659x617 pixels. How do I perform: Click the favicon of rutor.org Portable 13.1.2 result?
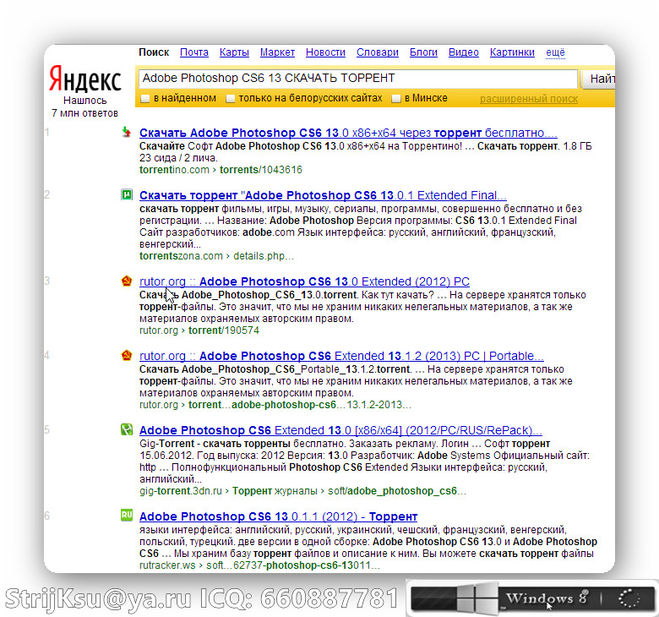127,355
